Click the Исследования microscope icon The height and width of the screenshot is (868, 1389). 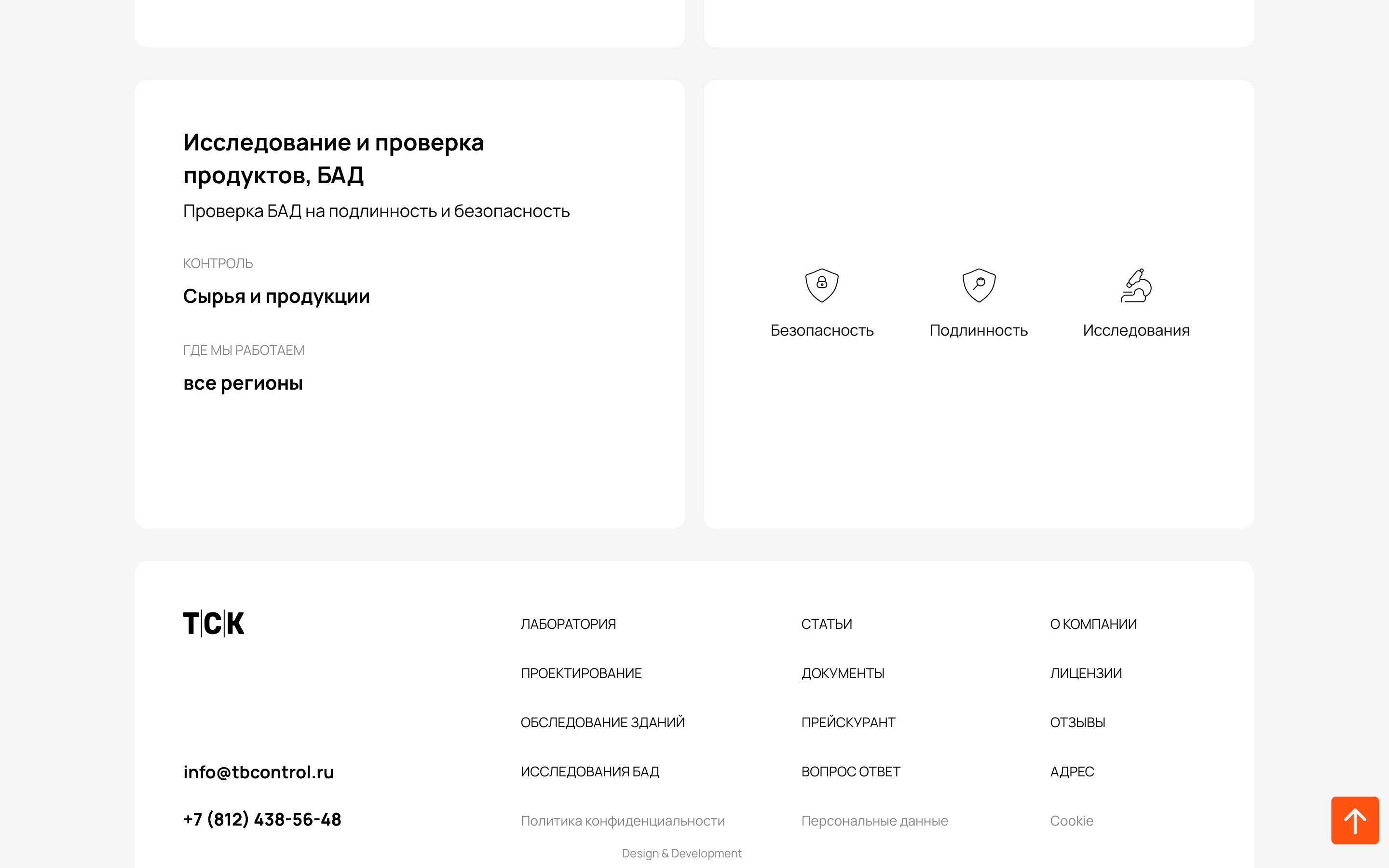tap(1136, 285)
